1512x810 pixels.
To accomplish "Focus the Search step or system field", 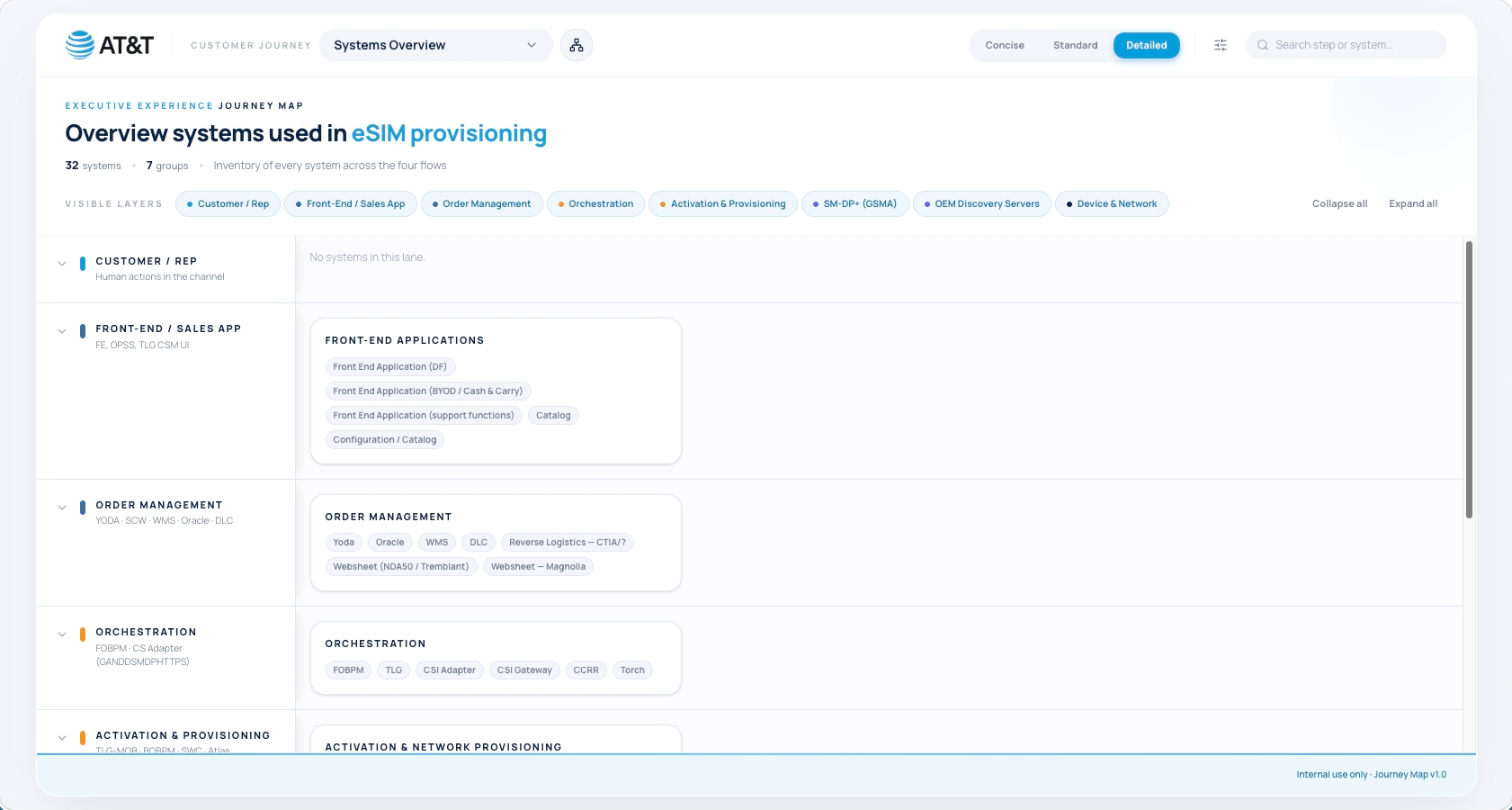I will pos(1346,45).
